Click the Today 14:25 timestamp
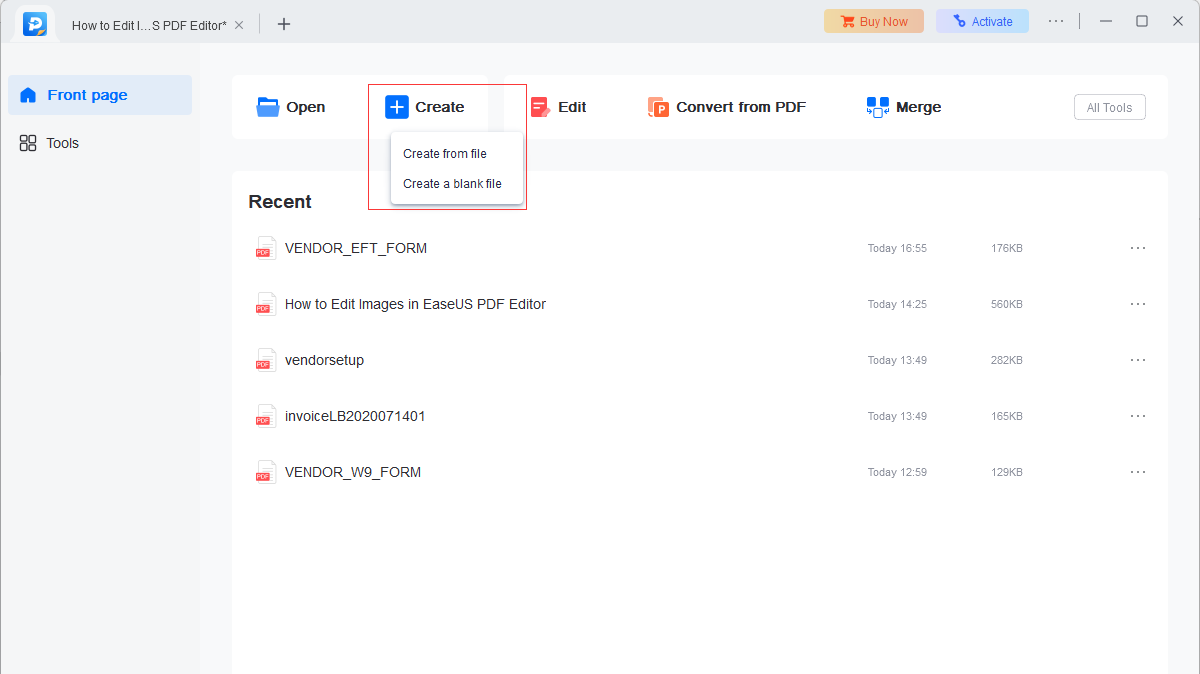The image size is (1200, 674). tap(897, 304)
